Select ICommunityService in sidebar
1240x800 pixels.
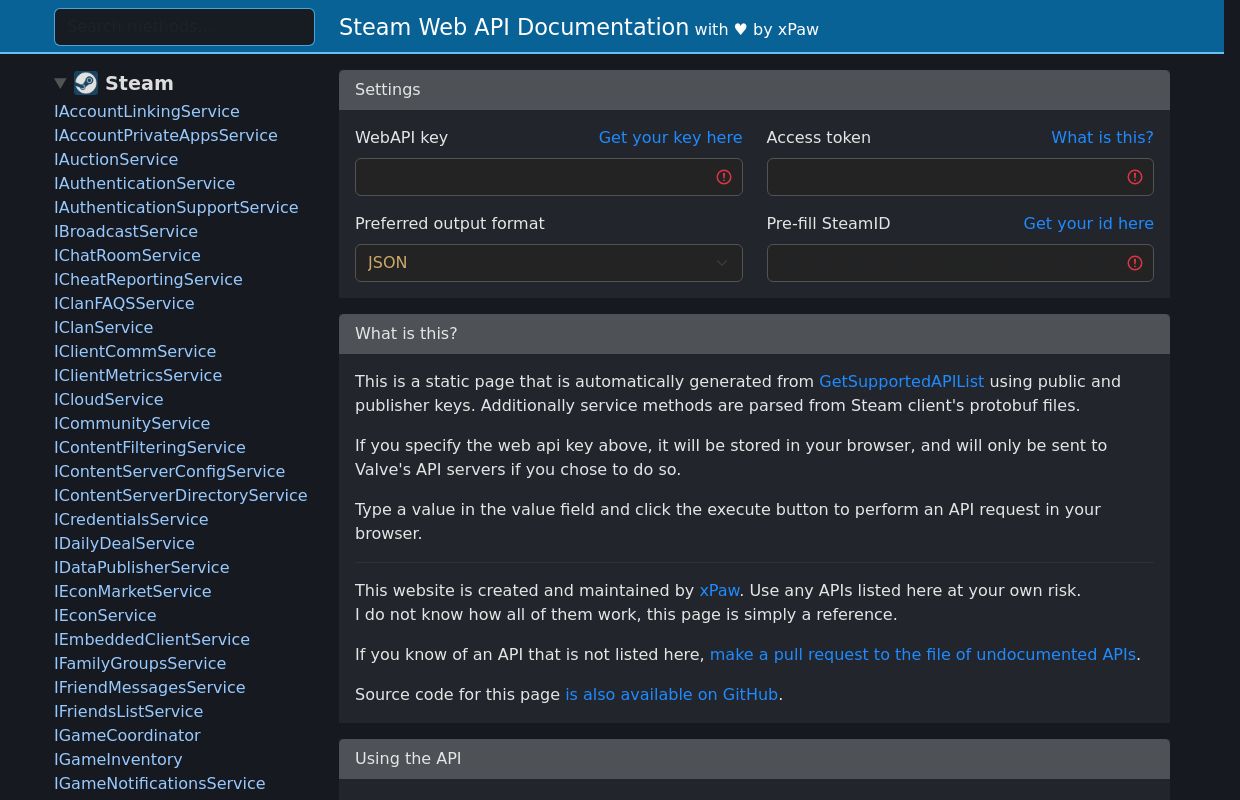coord(132,423)
